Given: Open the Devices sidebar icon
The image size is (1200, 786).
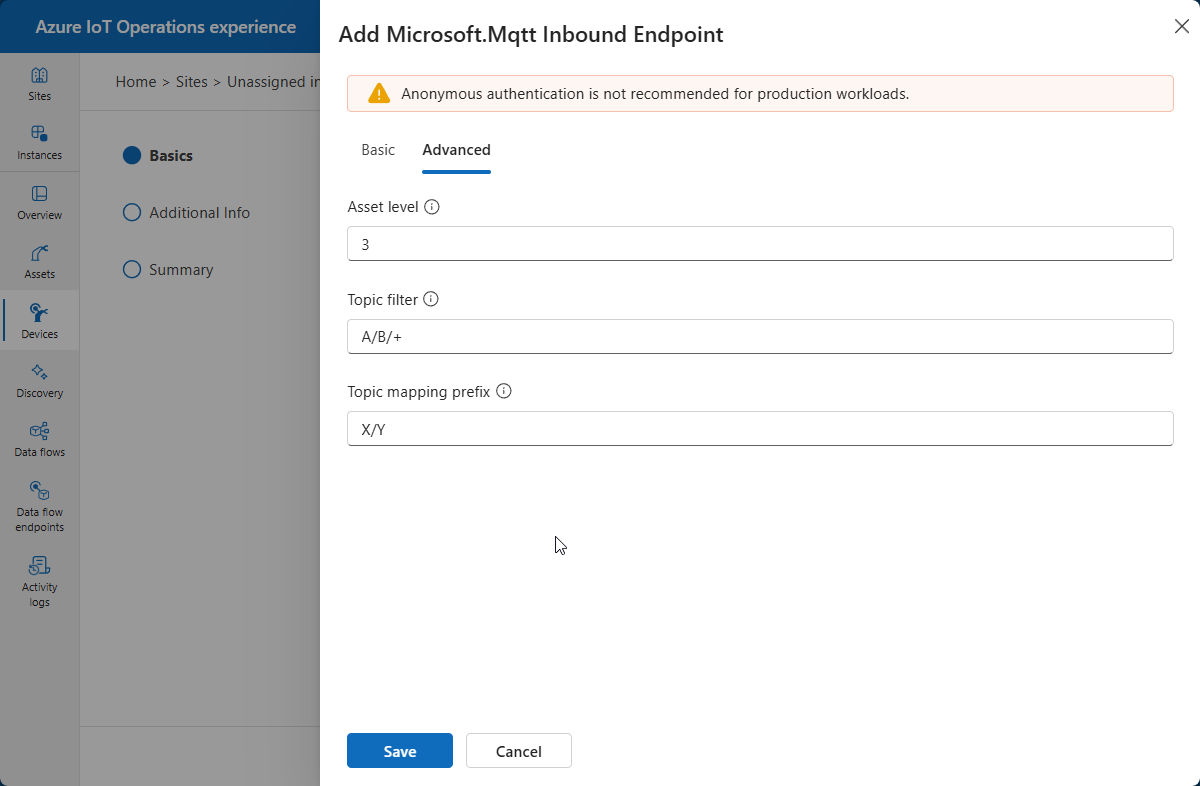Looking at the screenshot, I should point(40,321).
